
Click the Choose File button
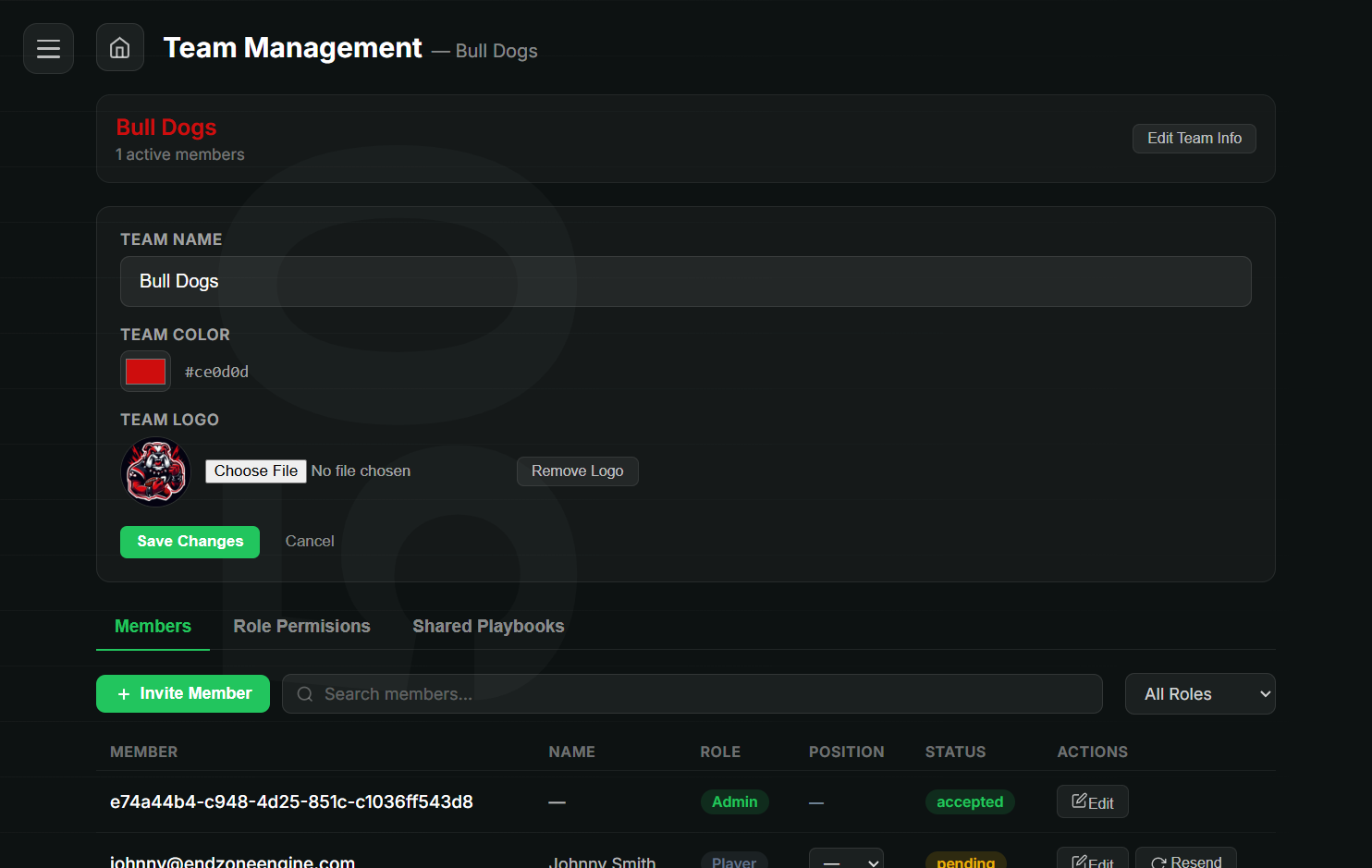256,471
